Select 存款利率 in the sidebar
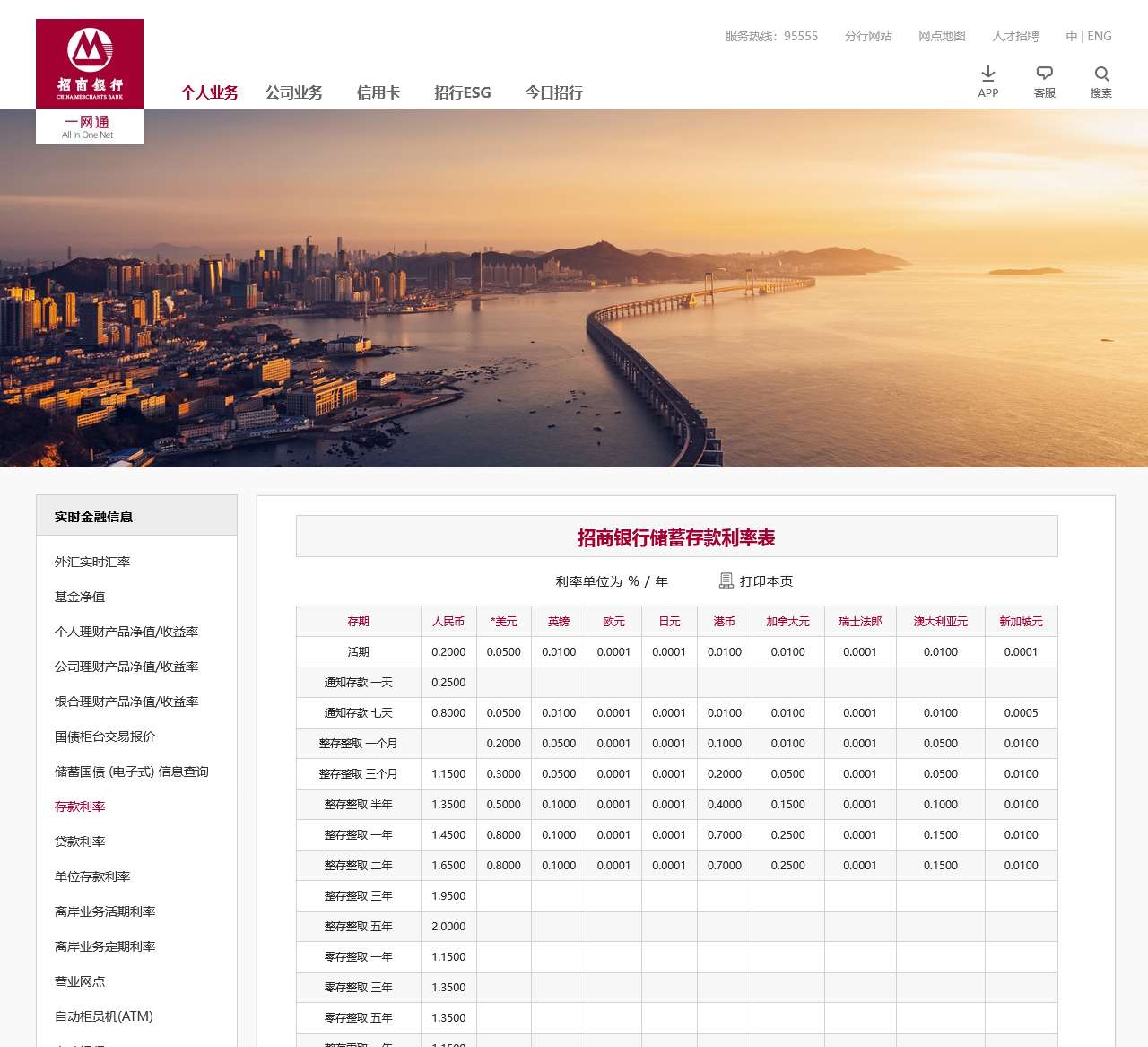Viewport: 1148px width, 1047px height. 80,807
